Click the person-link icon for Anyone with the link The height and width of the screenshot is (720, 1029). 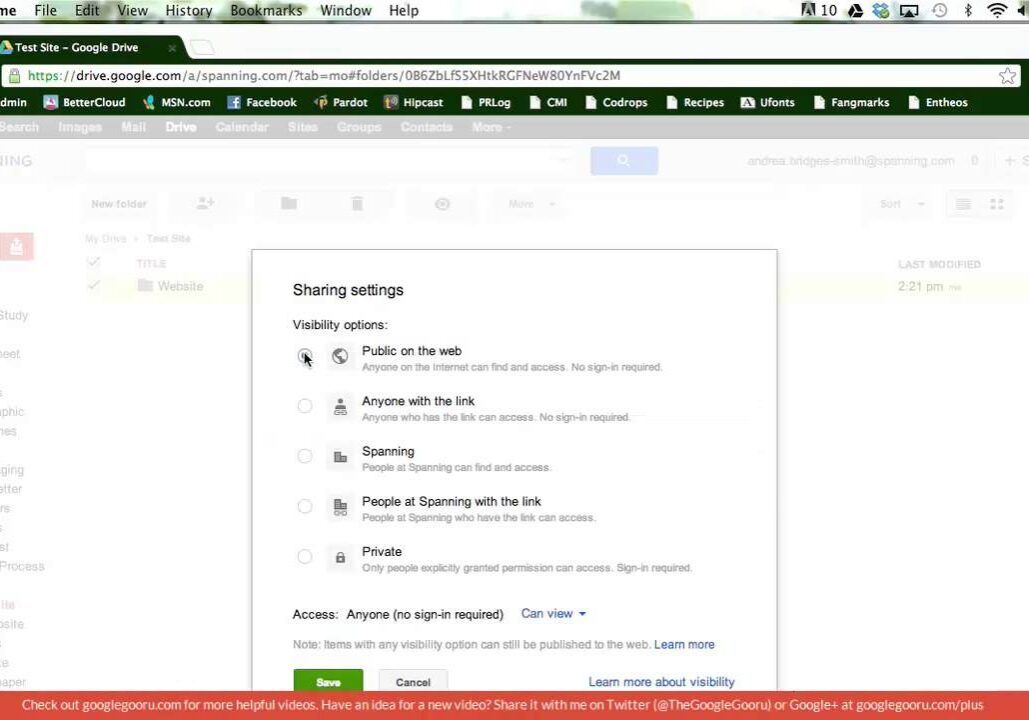340,407
